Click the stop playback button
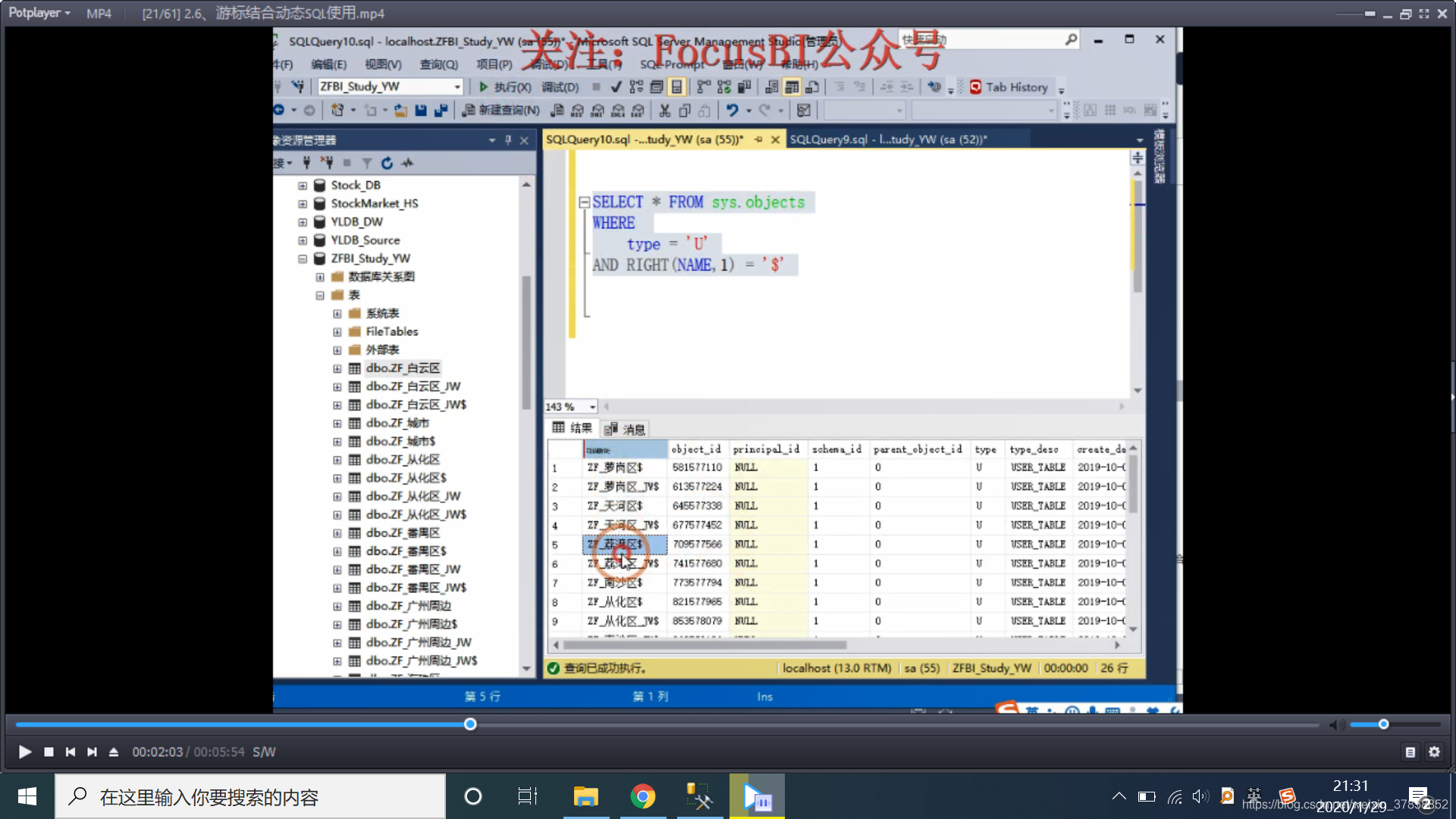This screenshot has height=819, width=1456. click(49, 752)
